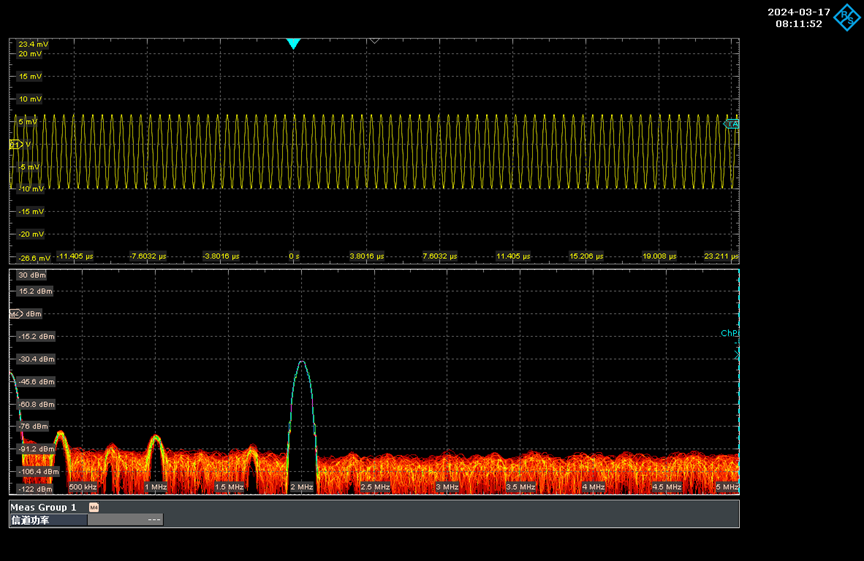Image resolution: width=864 pixels, height=561 pixels.
Task: Select the 信道功率 measurement row
Action: point(87,520)
